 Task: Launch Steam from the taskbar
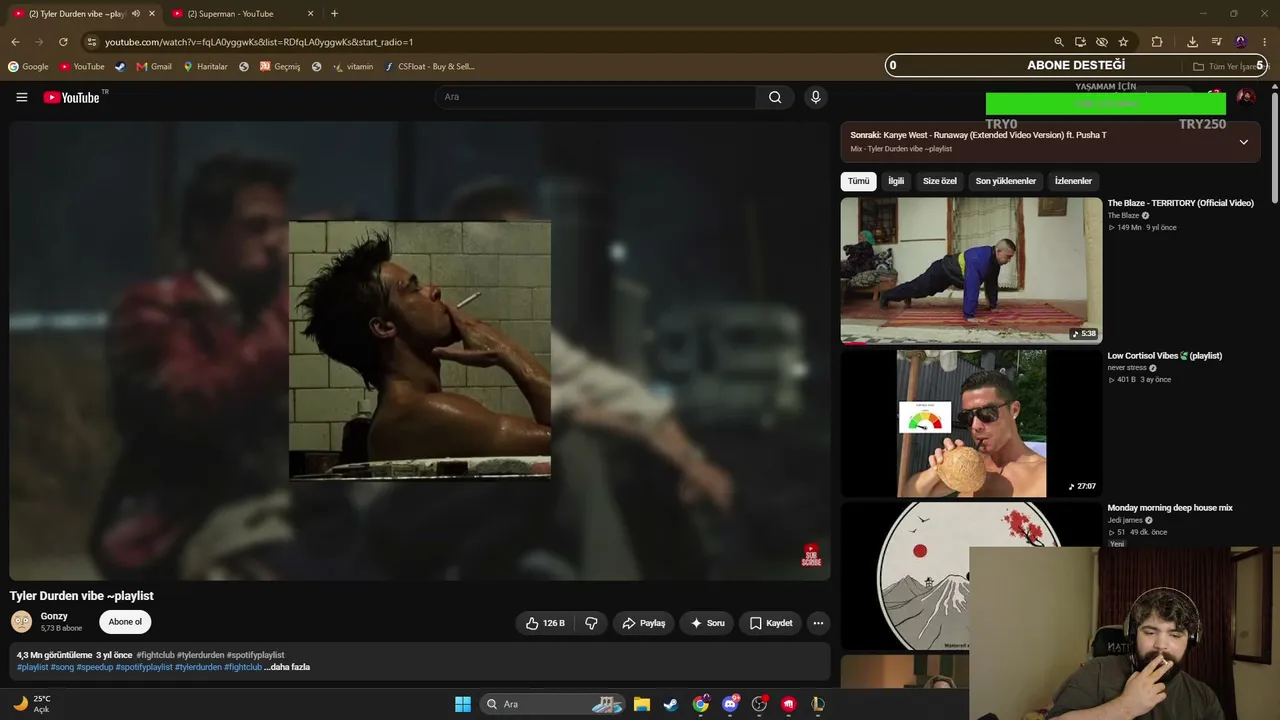point(671,704)
